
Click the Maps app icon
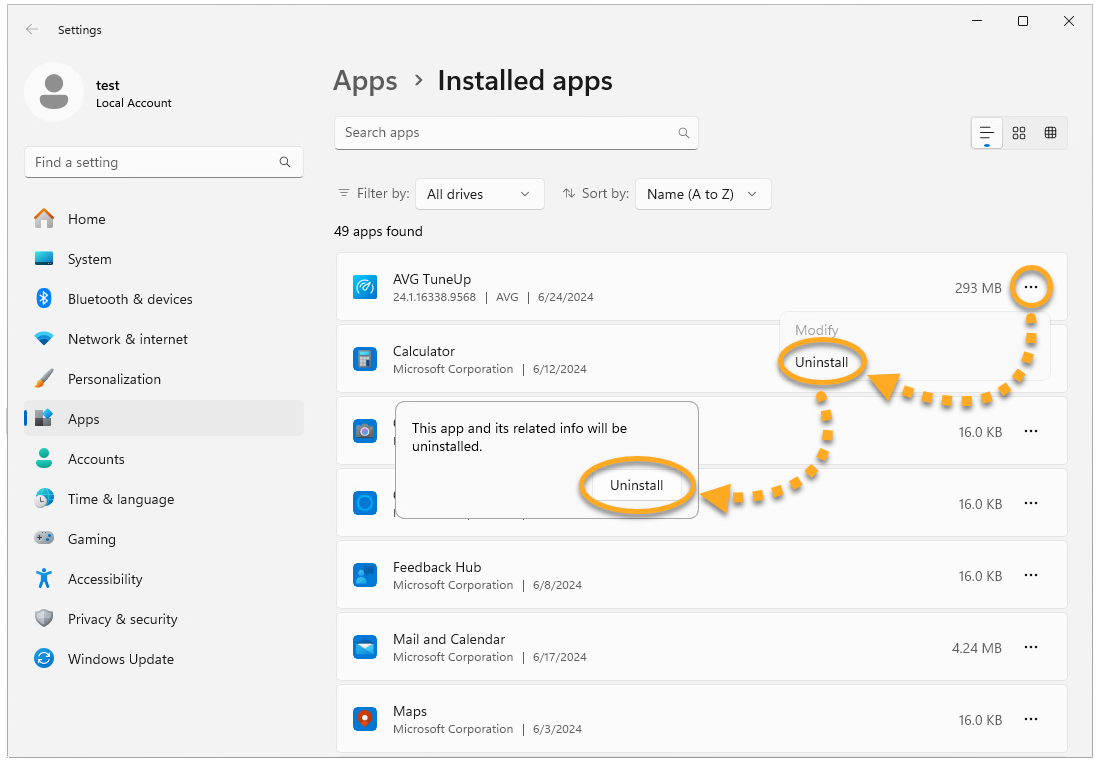364,719
